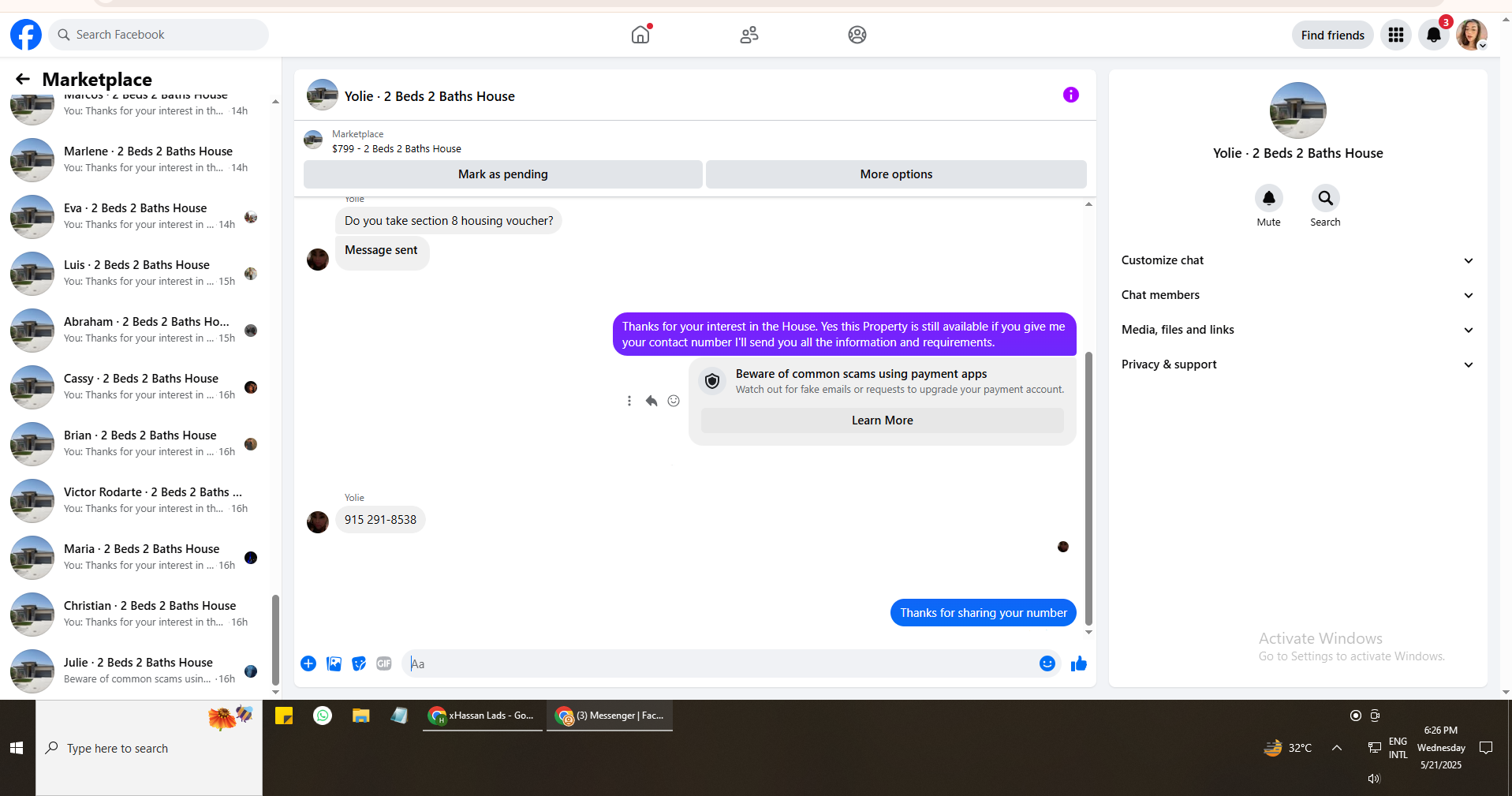This screenshot has height=796, width=1512.
Task: Expand Media, files and links section
Action: coord(1297,330)
